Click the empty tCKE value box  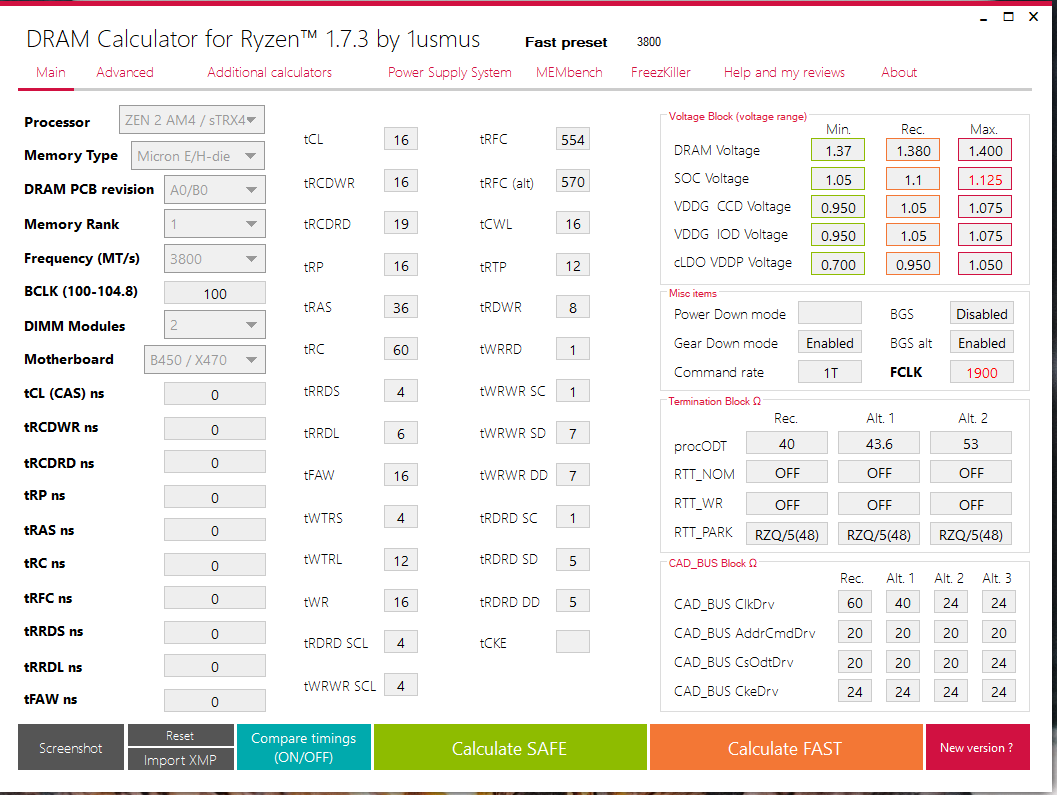(x=573, y=642)
